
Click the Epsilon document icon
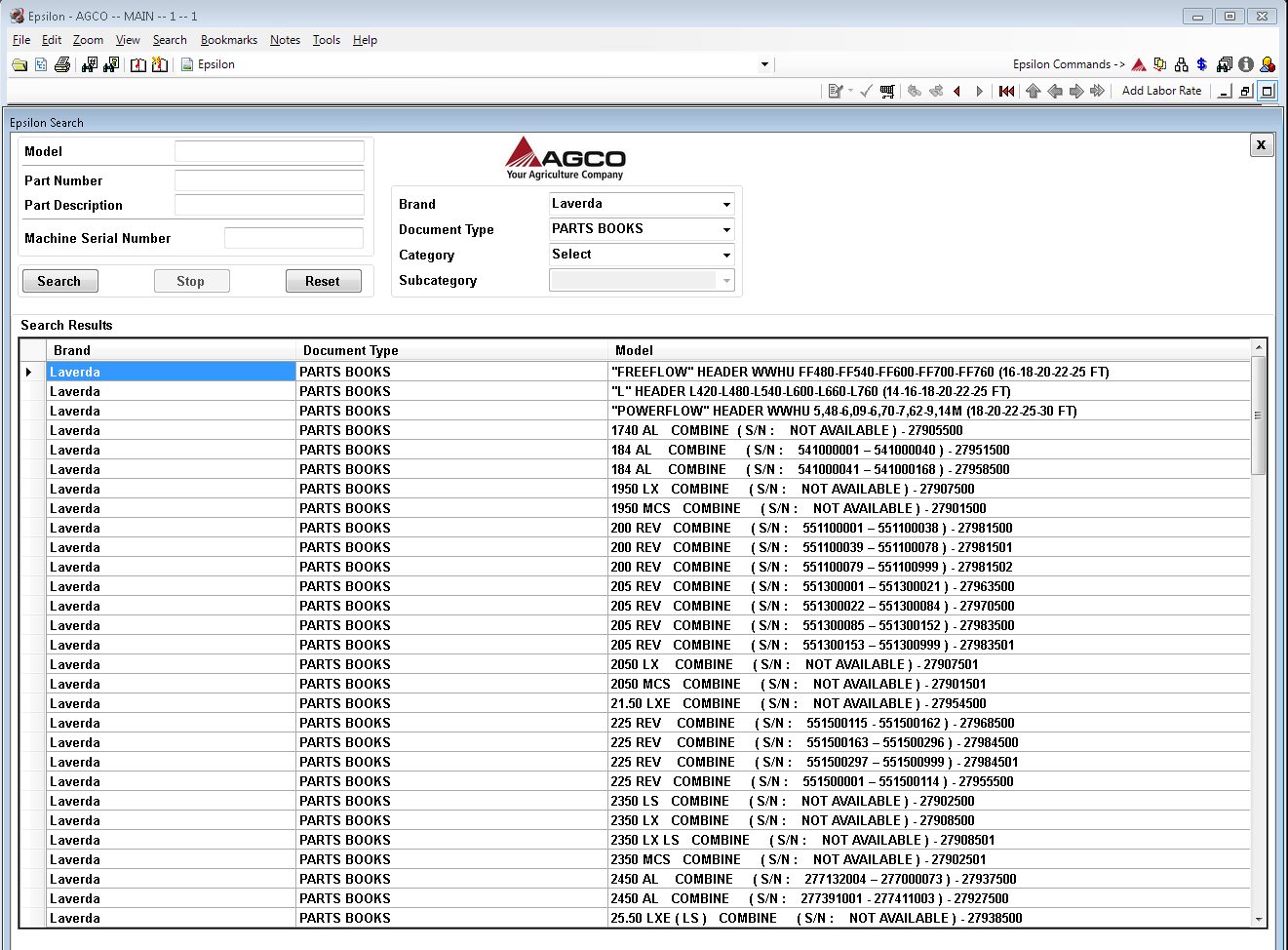click(187, 64)
